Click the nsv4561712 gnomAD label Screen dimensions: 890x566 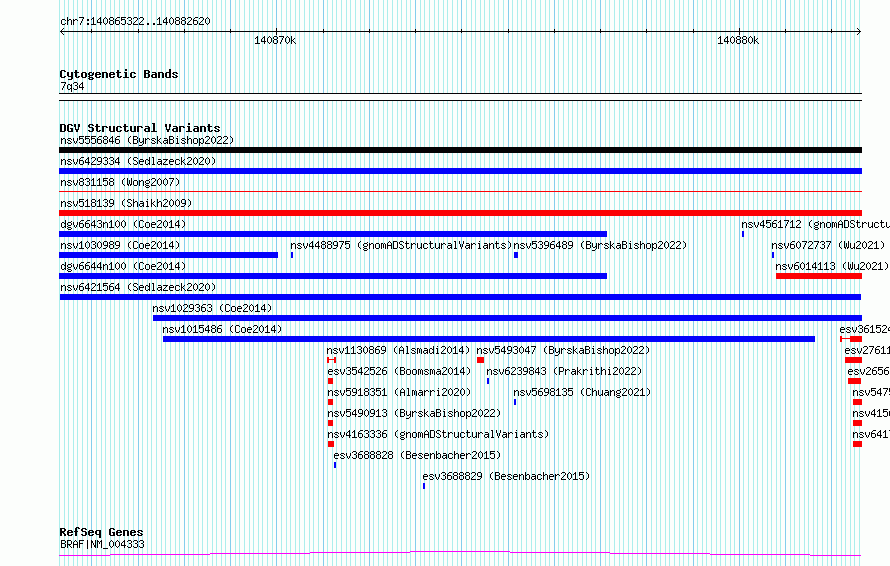click(x=815, y=224)
